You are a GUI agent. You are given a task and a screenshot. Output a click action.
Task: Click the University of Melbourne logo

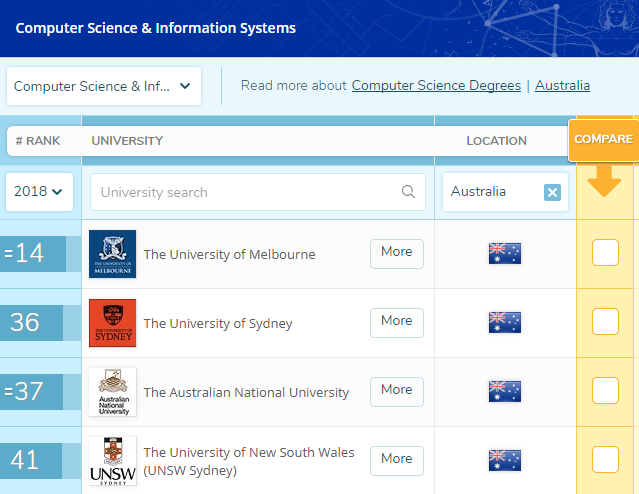point(112,254)
